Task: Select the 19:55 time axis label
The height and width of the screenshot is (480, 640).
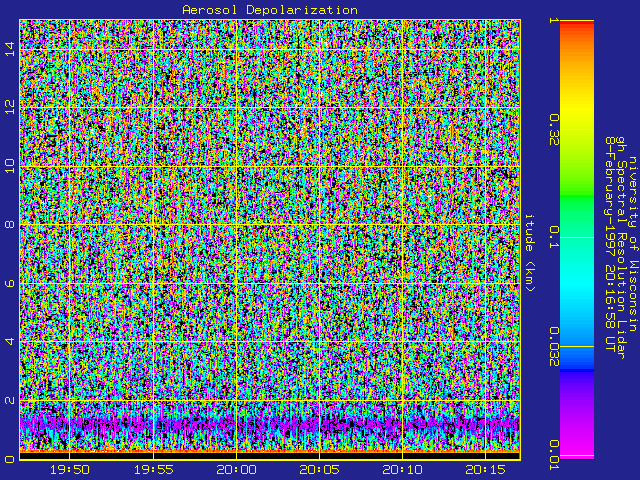Action: pos(153,470)
